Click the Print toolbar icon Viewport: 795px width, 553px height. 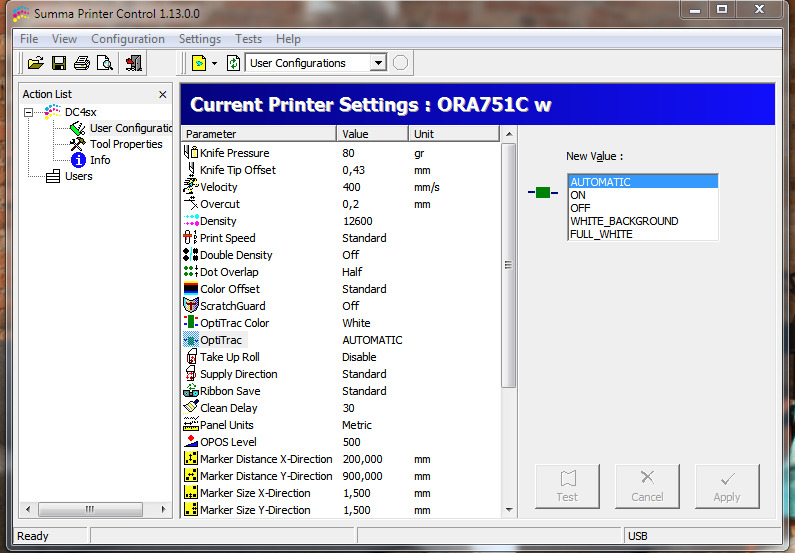[82, 63]
